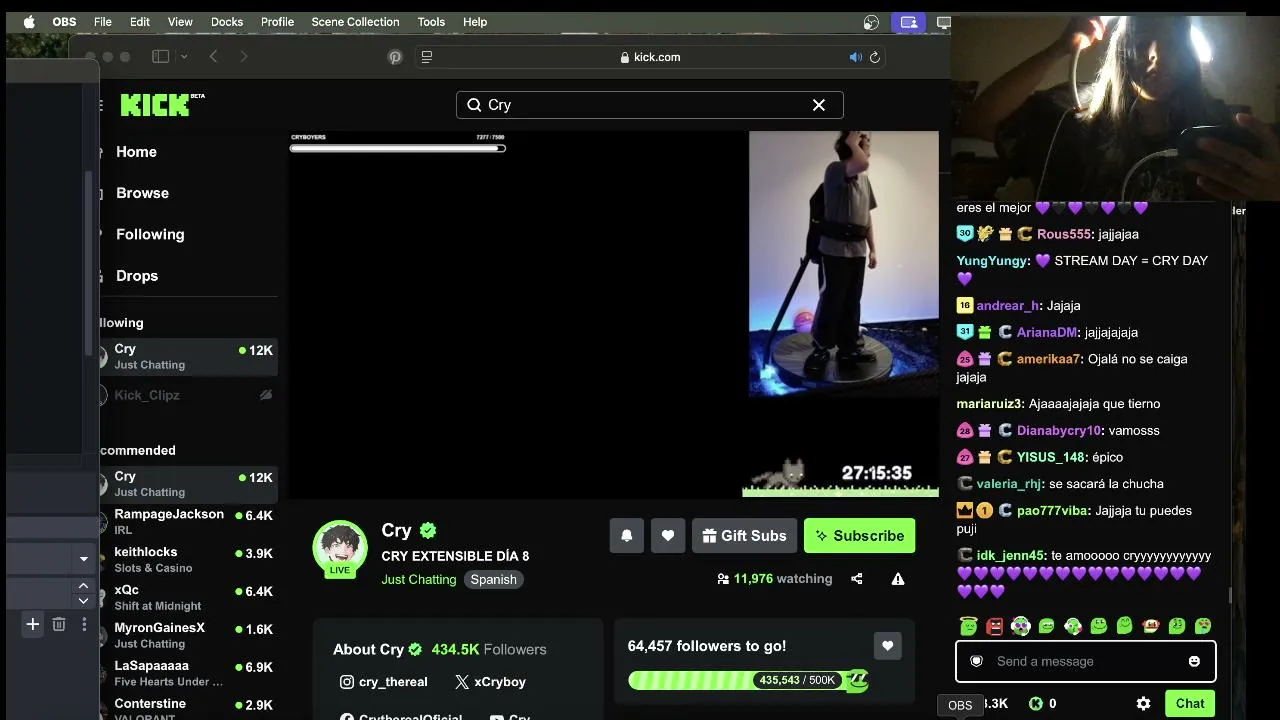Screen dimensions: 1280x720
Task: Open chat settings gear icon
Action: click(1143, 704)
